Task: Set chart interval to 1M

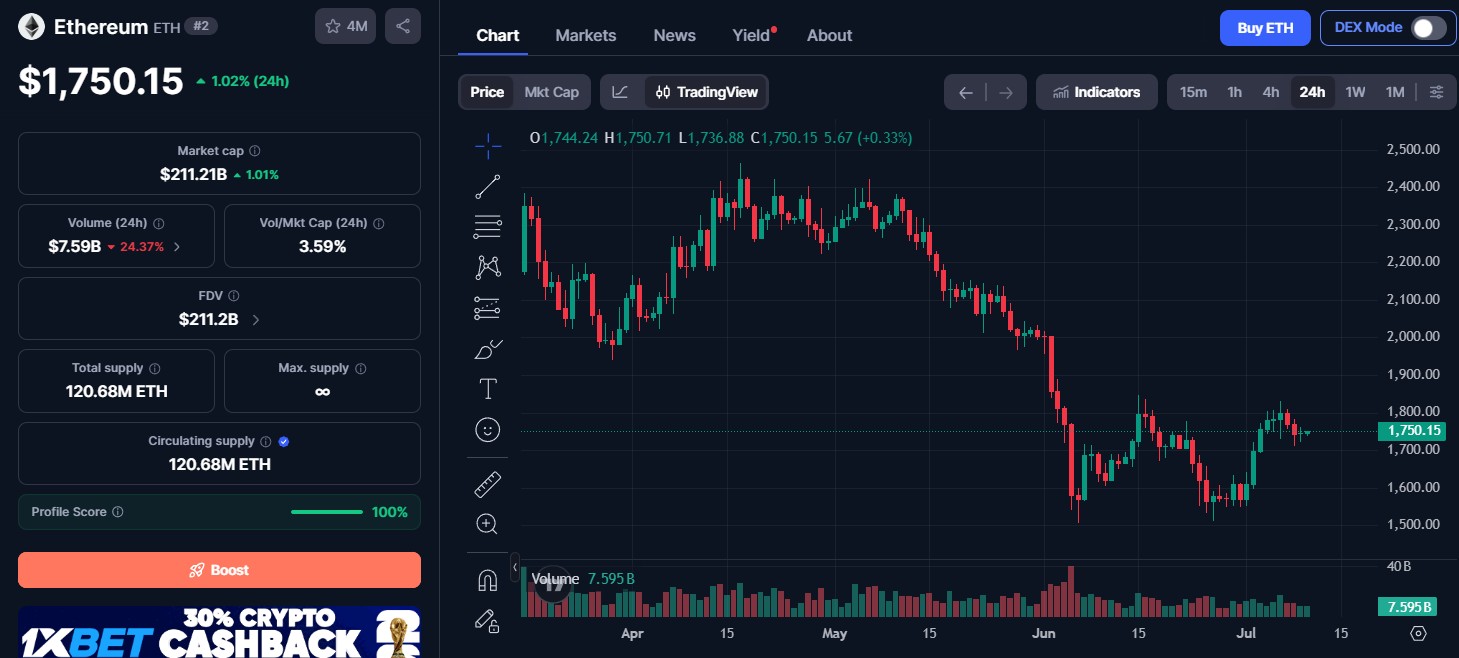Action: click(1395, 92)
